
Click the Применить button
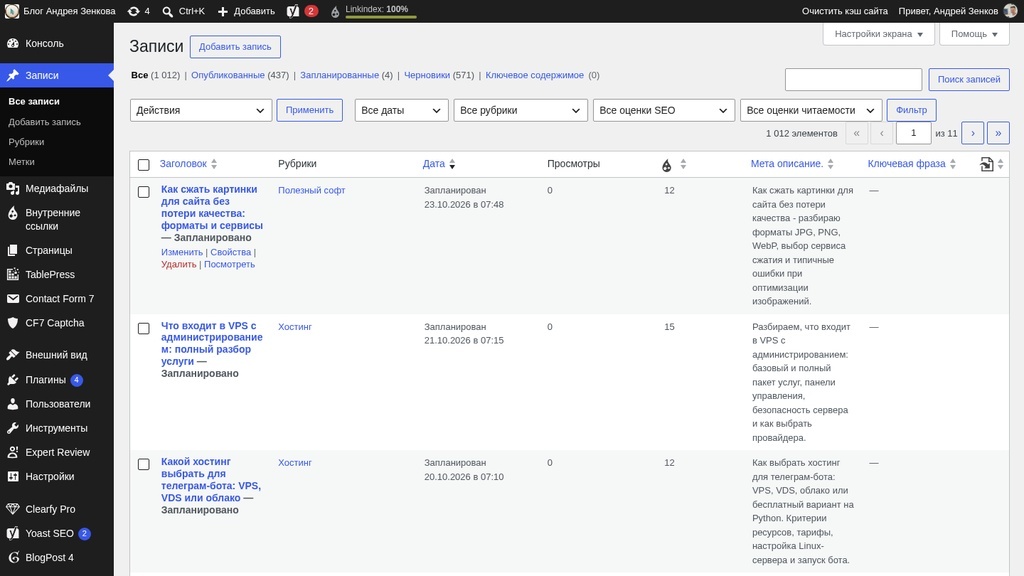pos(310,110)
